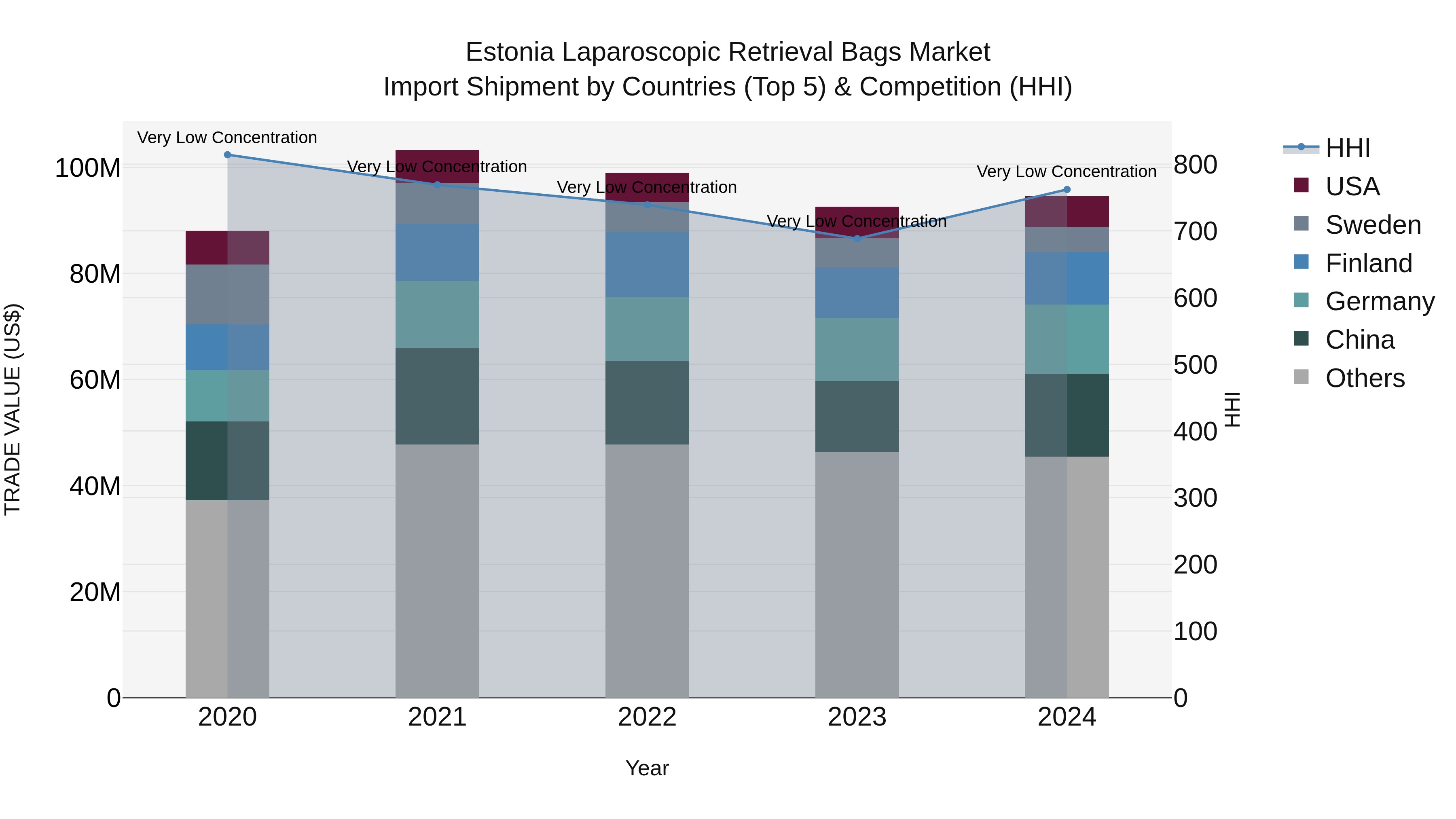Select the 2022 Sweden bar segment
The width and height of the screenshot is (1456, 819).
tap(647, 217)
